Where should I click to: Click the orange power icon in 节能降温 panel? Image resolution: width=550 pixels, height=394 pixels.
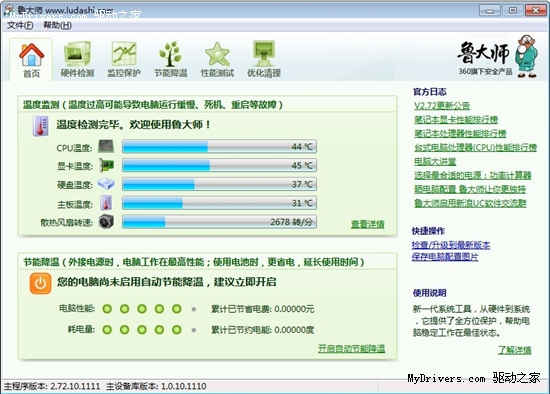[40, 283]
